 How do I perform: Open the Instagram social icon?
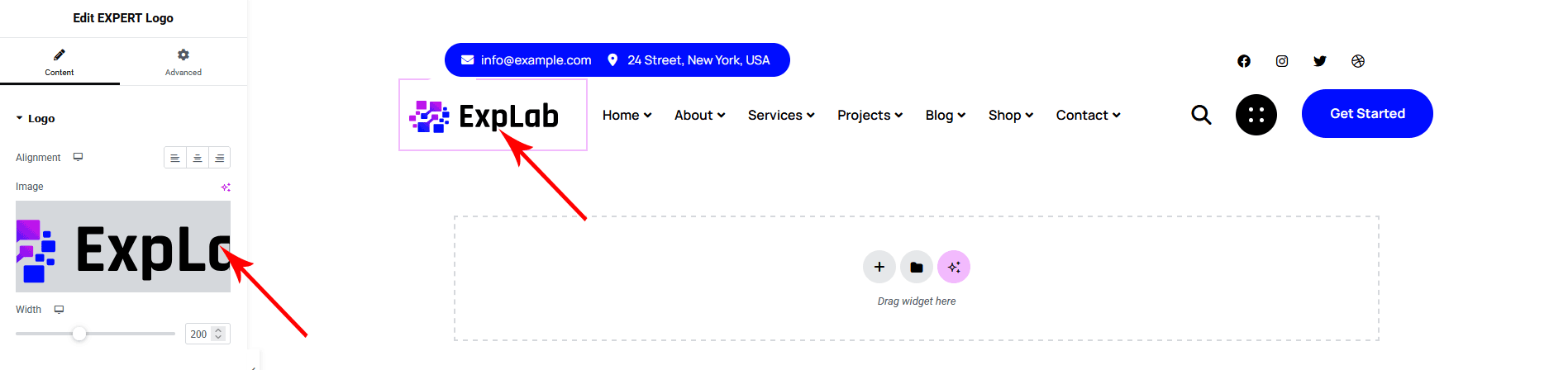pyautogui.click(x=1281, y=61)
